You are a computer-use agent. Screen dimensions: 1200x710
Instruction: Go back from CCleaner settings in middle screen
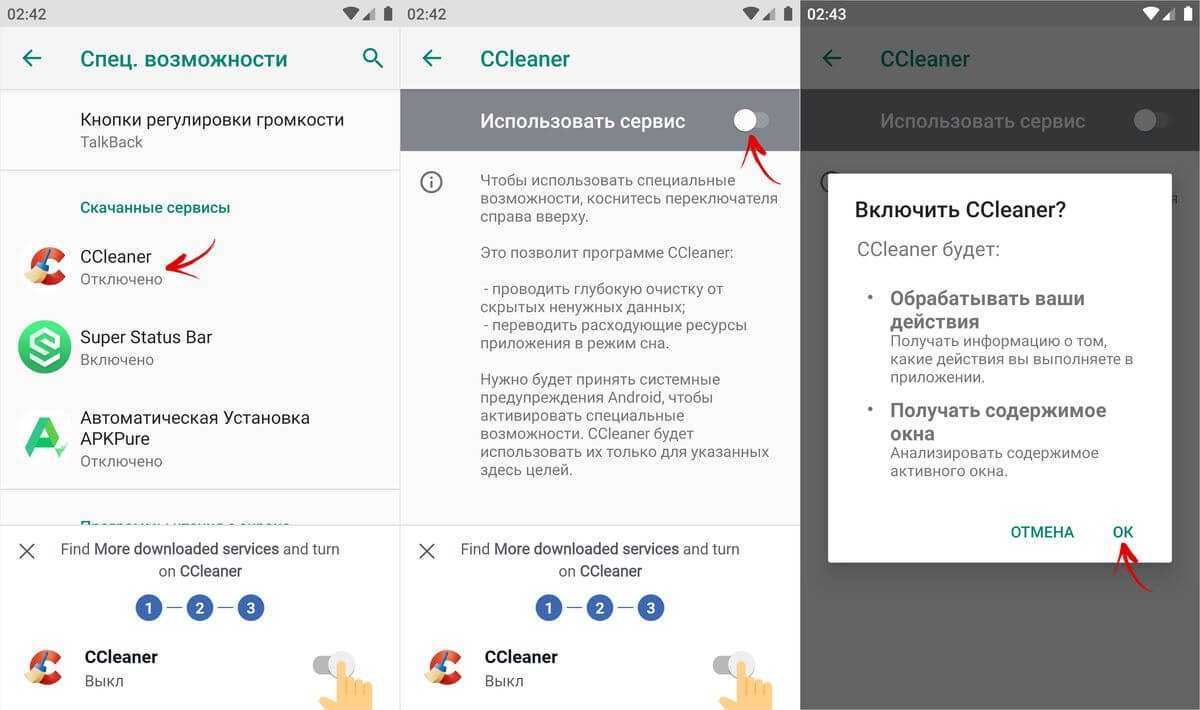point(432,59)
